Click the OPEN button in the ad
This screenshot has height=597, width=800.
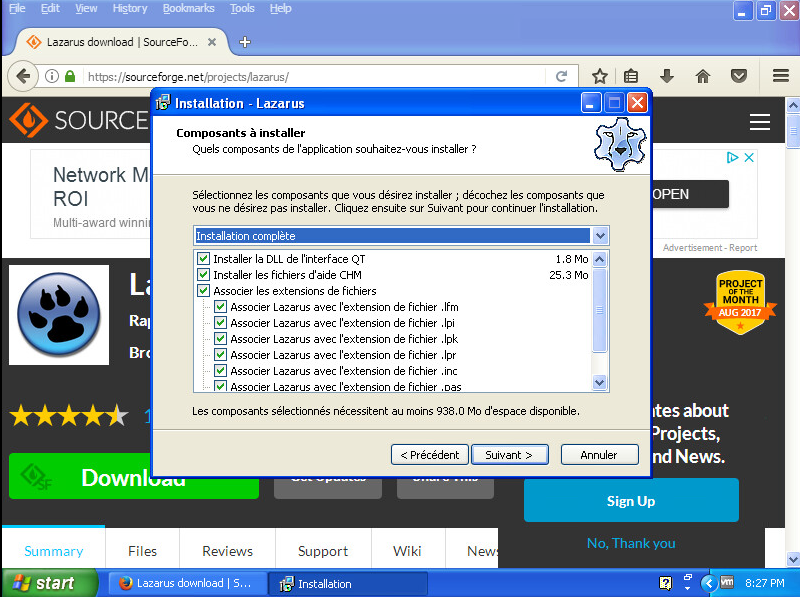pos(690,194)
